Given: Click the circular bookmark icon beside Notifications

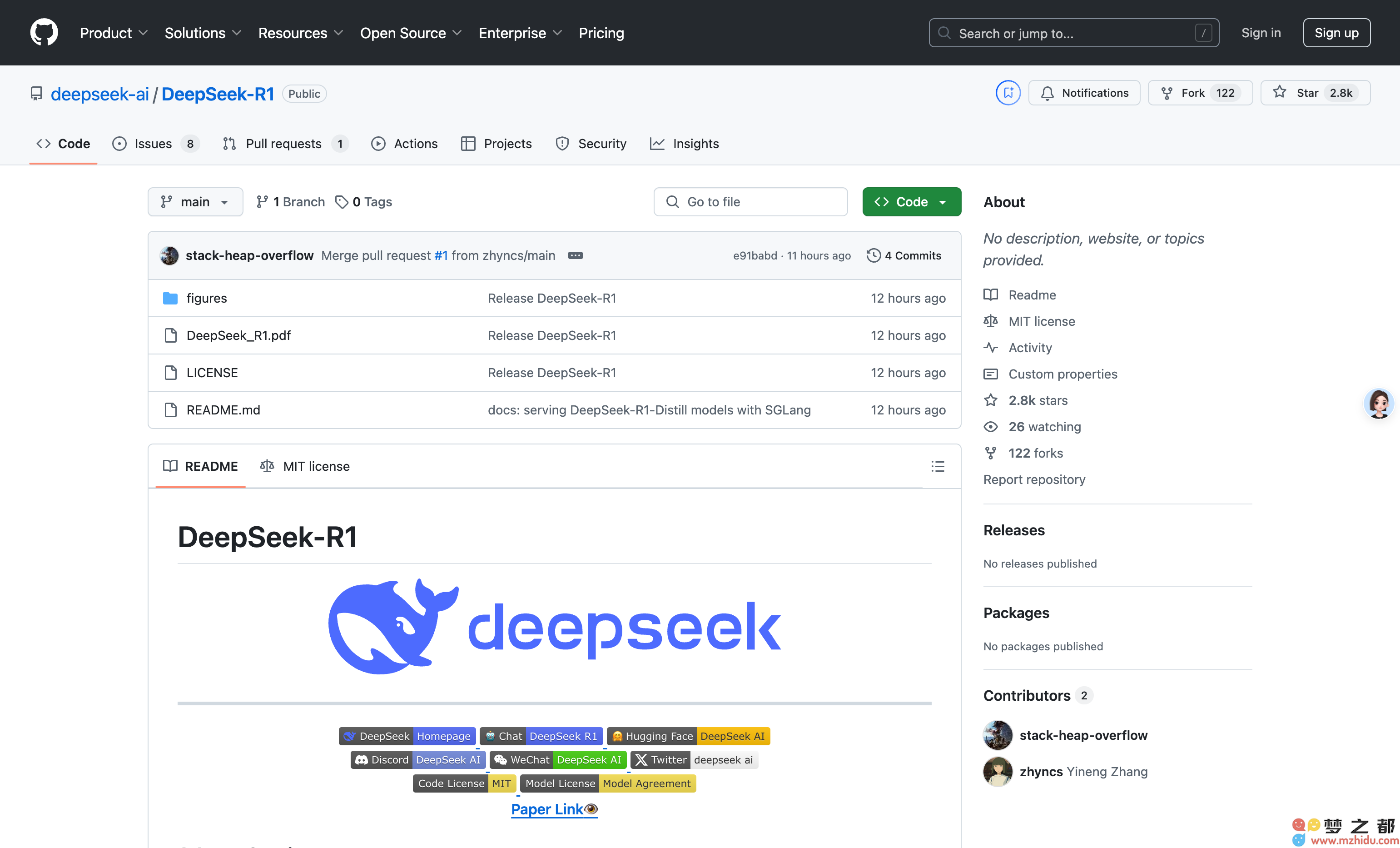Looking at the screenshot, I should point(1008,93).
